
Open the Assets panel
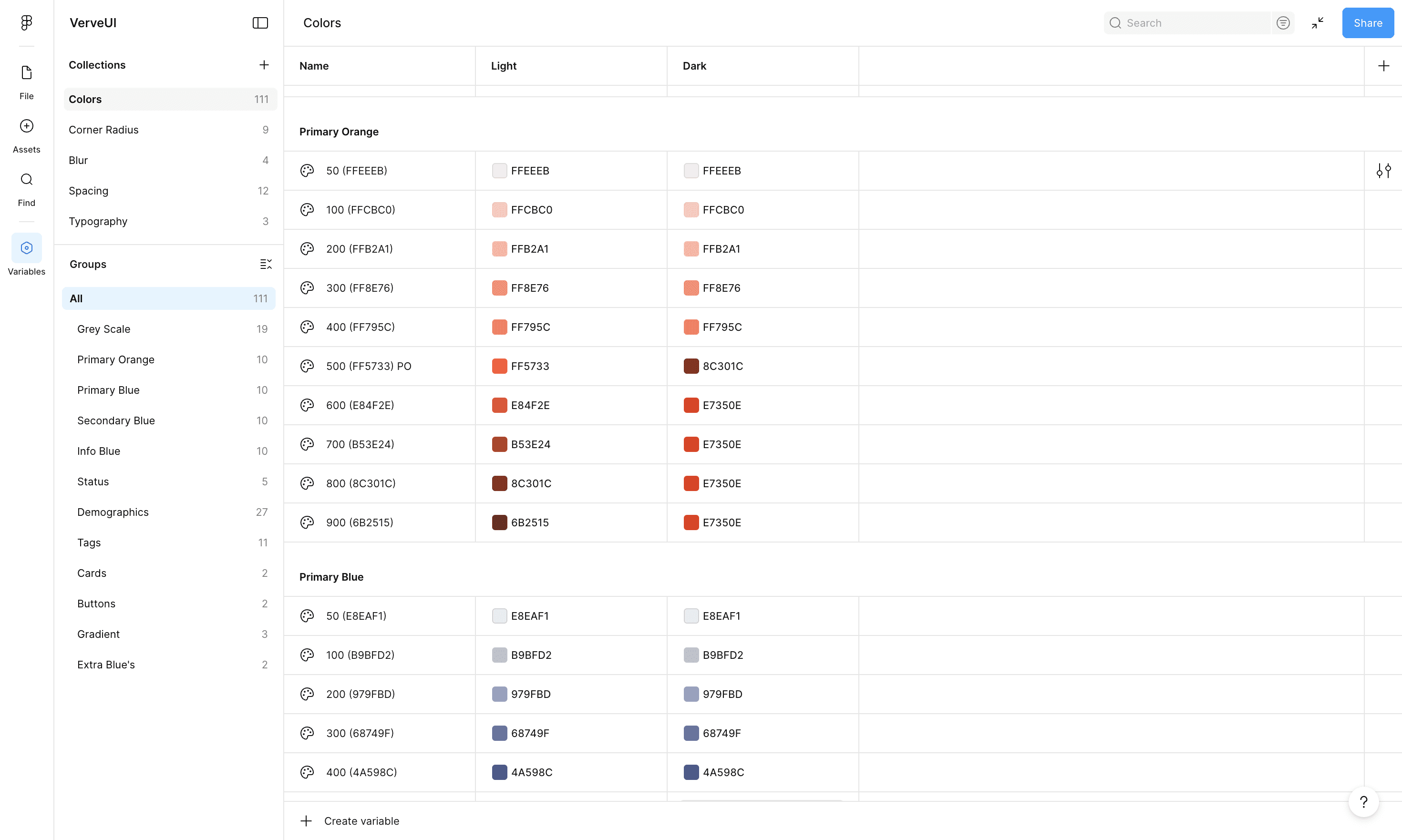coord(26,126)
